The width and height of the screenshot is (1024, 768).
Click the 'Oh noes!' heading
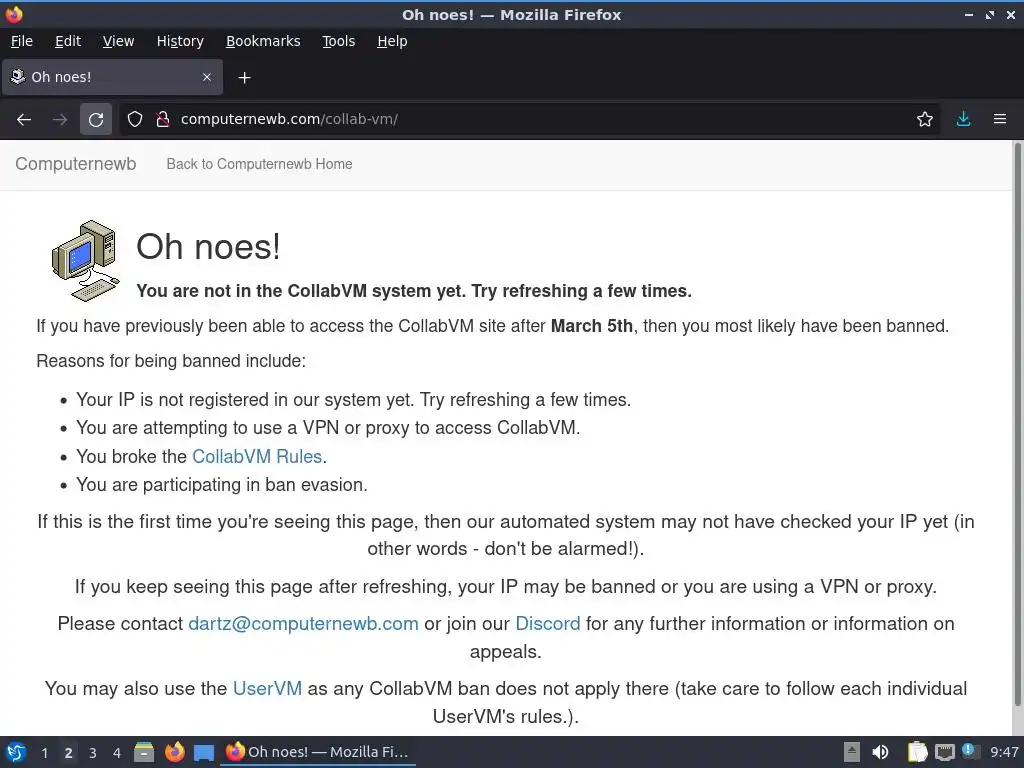click(208, 247)
